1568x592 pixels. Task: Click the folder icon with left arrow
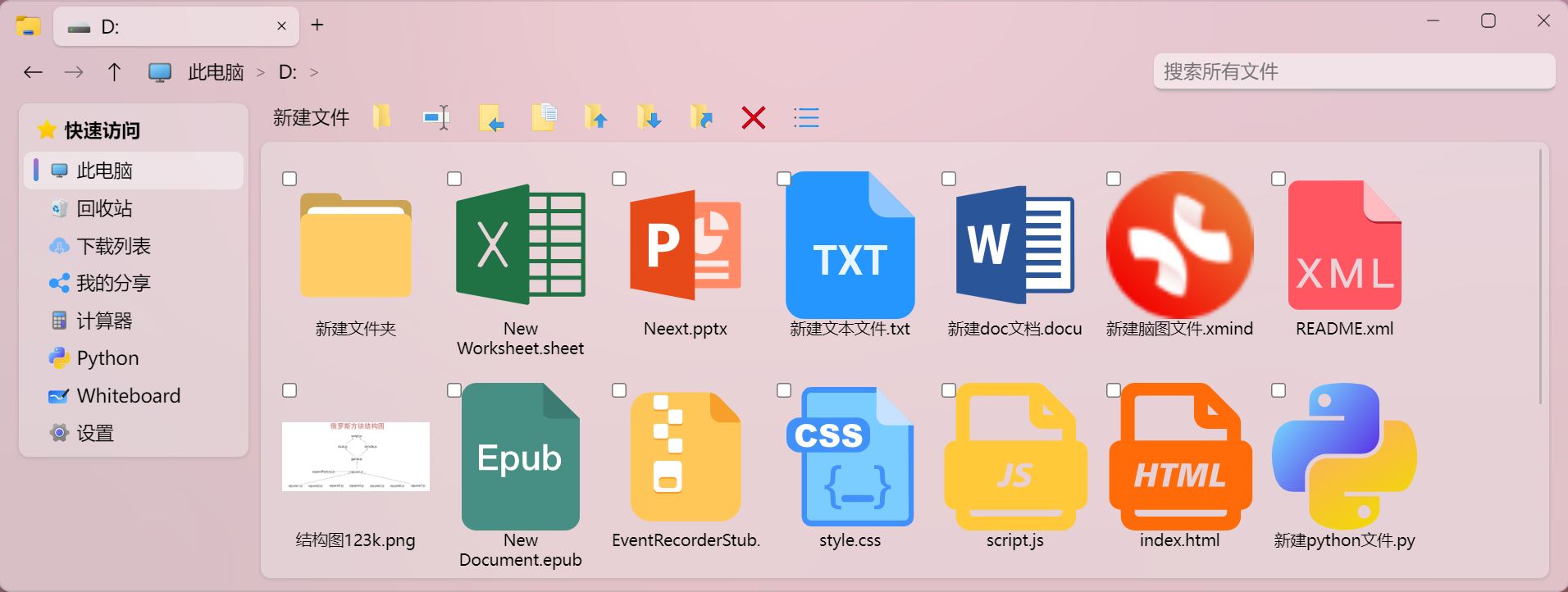coord(491,117)
